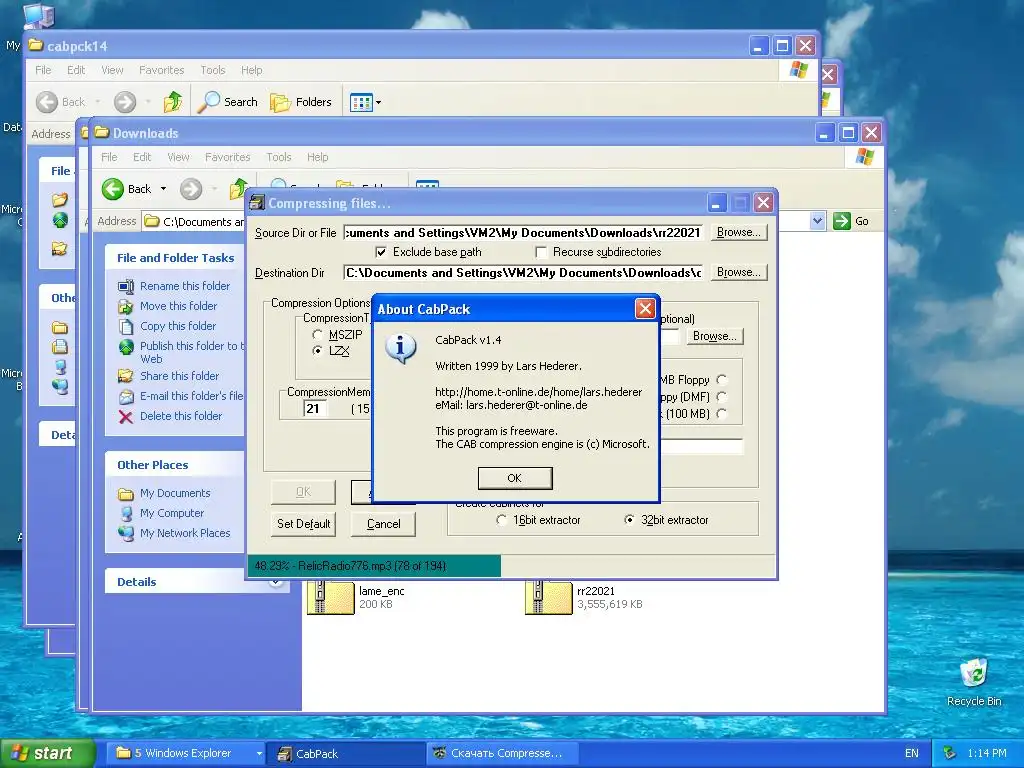Image resolution: width=1024 pixels, height=768 pixels.
Task: Open Edit menu in Downloads window
Action: coord(142,157)
